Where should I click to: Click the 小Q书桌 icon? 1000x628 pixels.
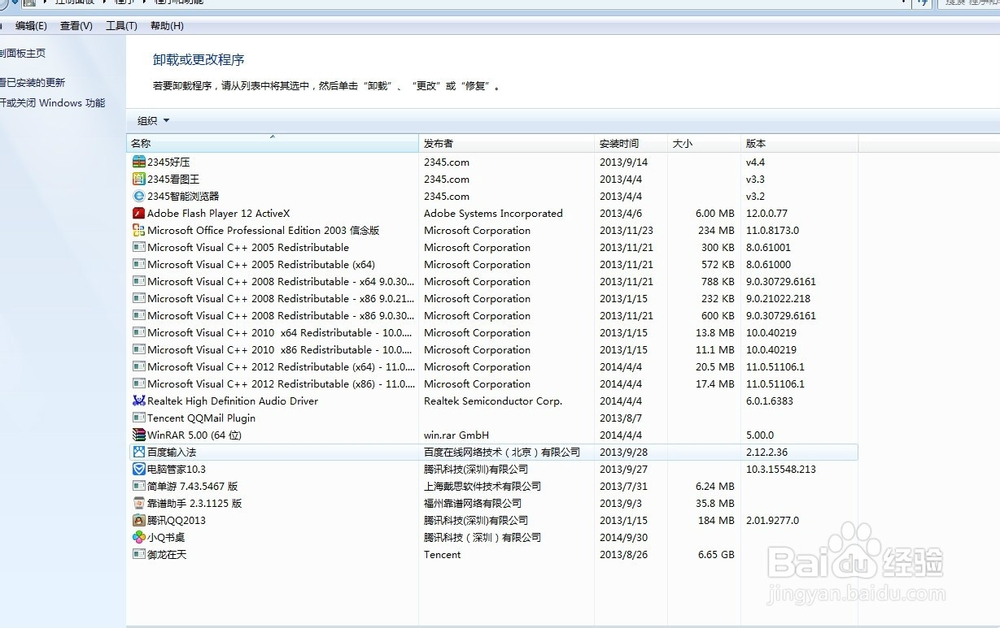click(x=138, y=537)
